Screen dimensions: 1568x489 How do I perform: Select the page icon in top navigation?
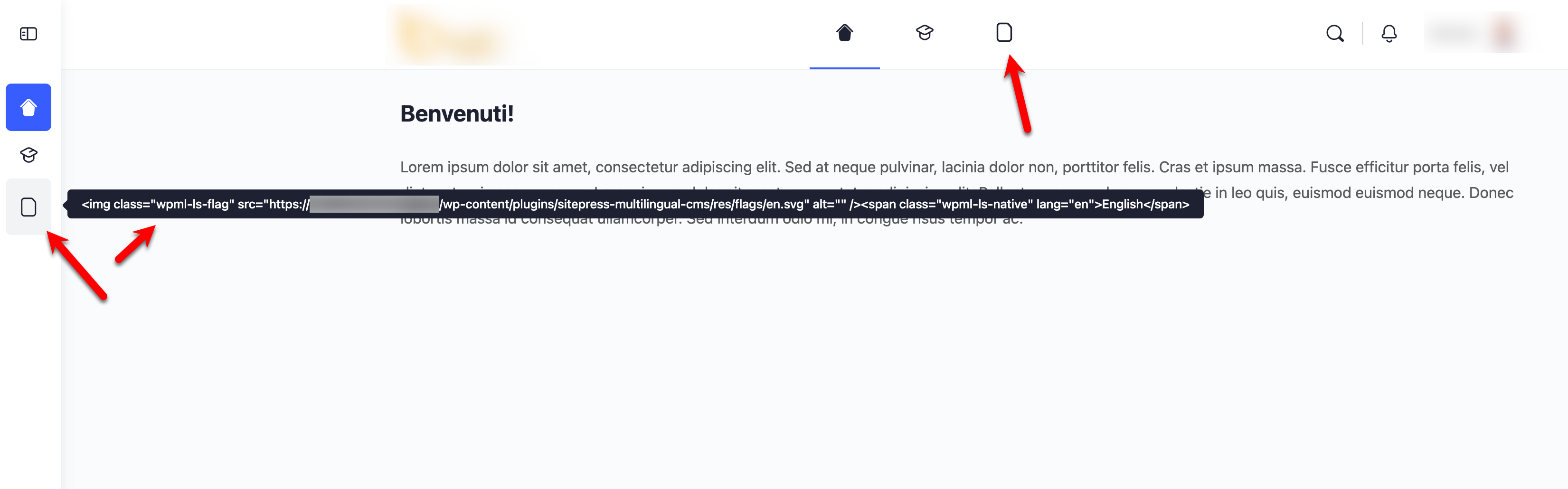click(1004, 33)
